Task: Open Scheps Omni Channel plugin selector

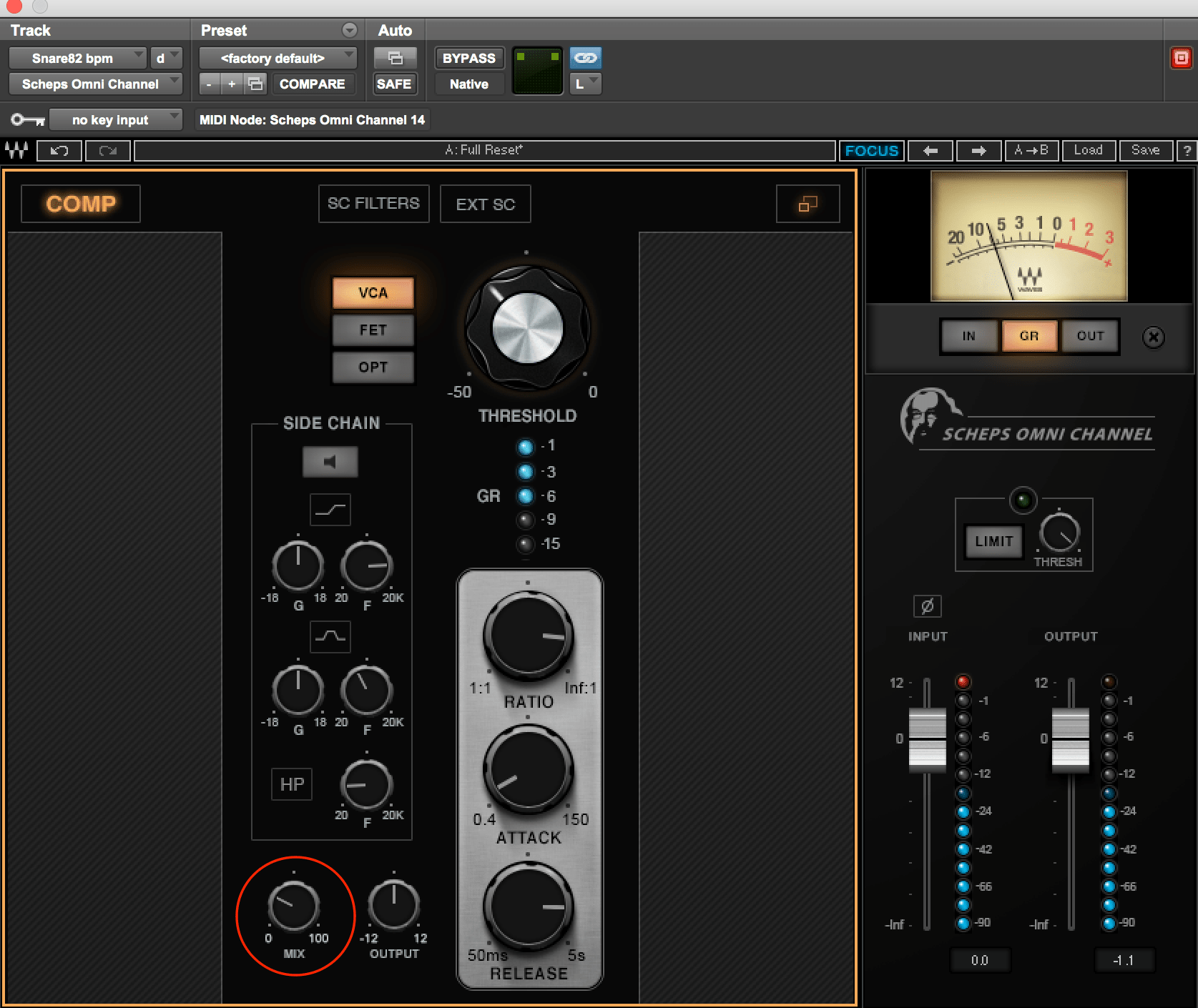Action: pyautogui.click(x=96, y=84)
